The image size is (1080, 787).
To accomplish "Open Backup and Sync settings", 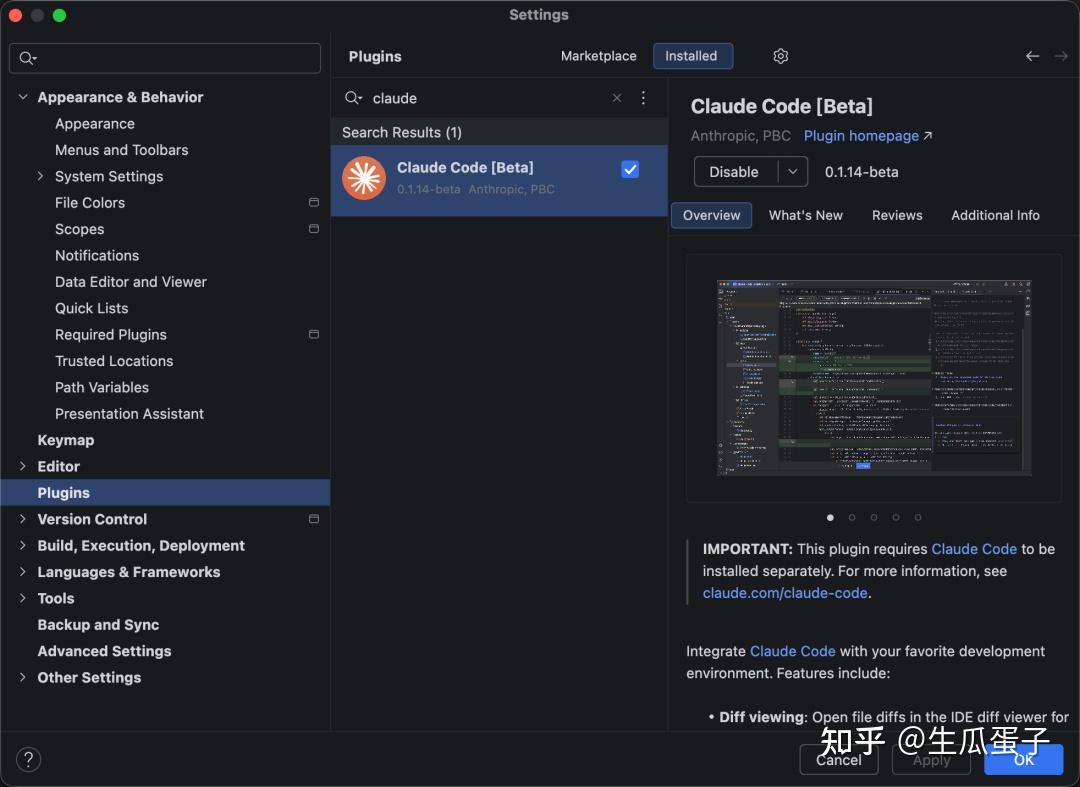I will (x=98, y=625).
